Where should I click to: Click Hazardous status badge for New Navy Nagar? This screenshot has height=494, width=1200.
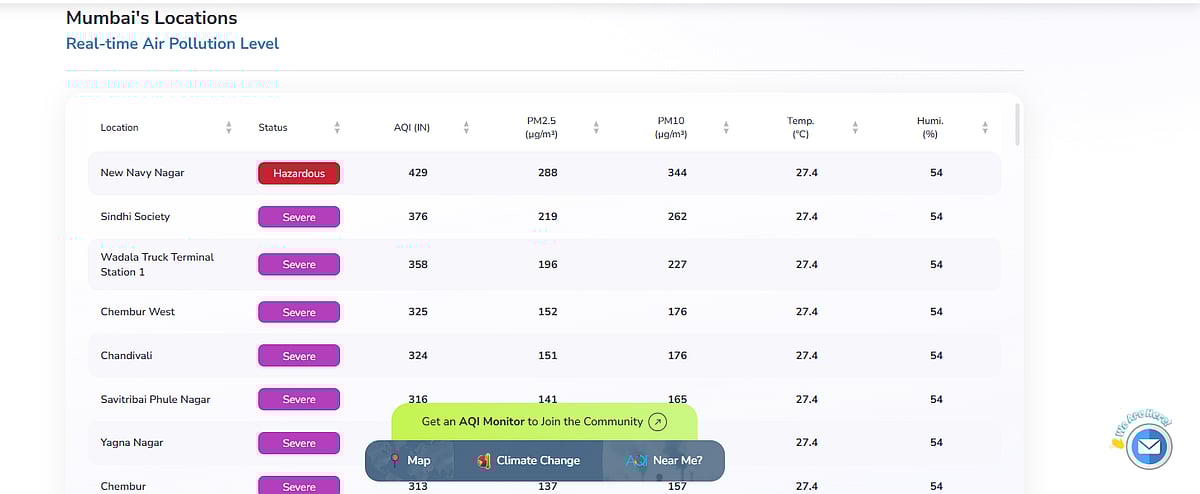tap(299, 173)
